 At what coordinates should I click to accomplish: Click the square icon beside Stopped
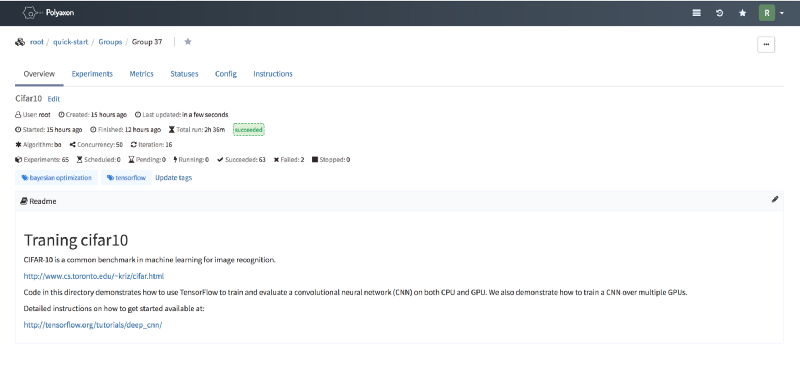[315, 160]
